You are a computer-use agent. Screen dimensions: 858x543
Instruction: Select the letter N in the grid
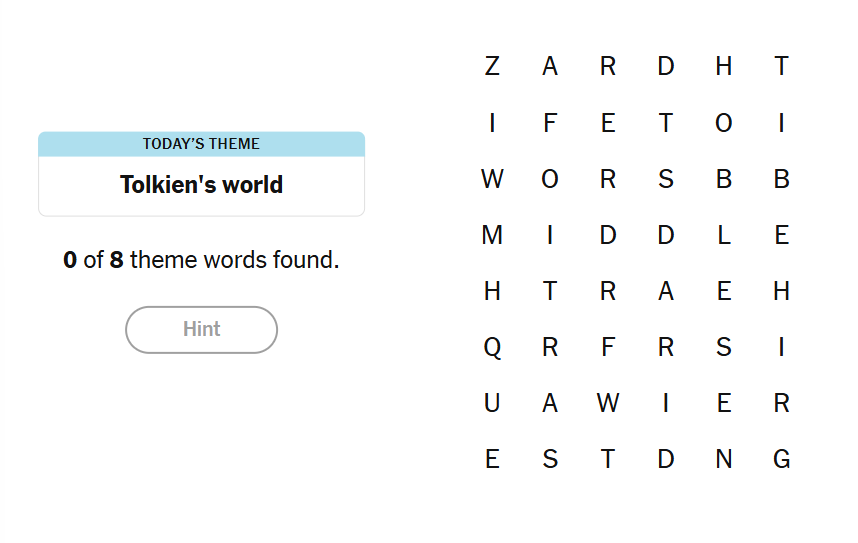[x=724, y=459]
